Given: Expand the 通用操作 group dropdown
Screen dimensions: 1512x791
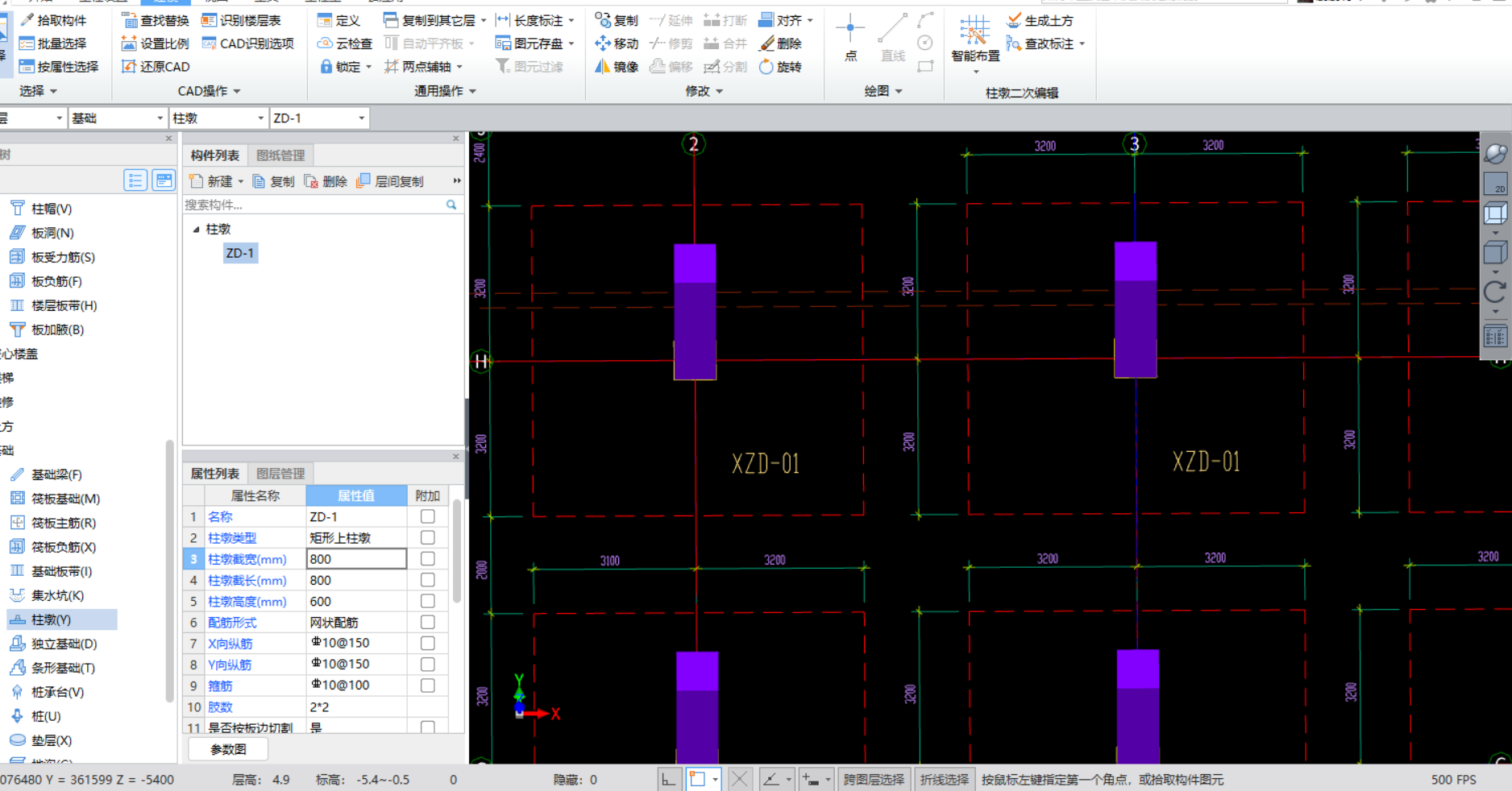Looking at the screenshot, I should tap(445, 91).
